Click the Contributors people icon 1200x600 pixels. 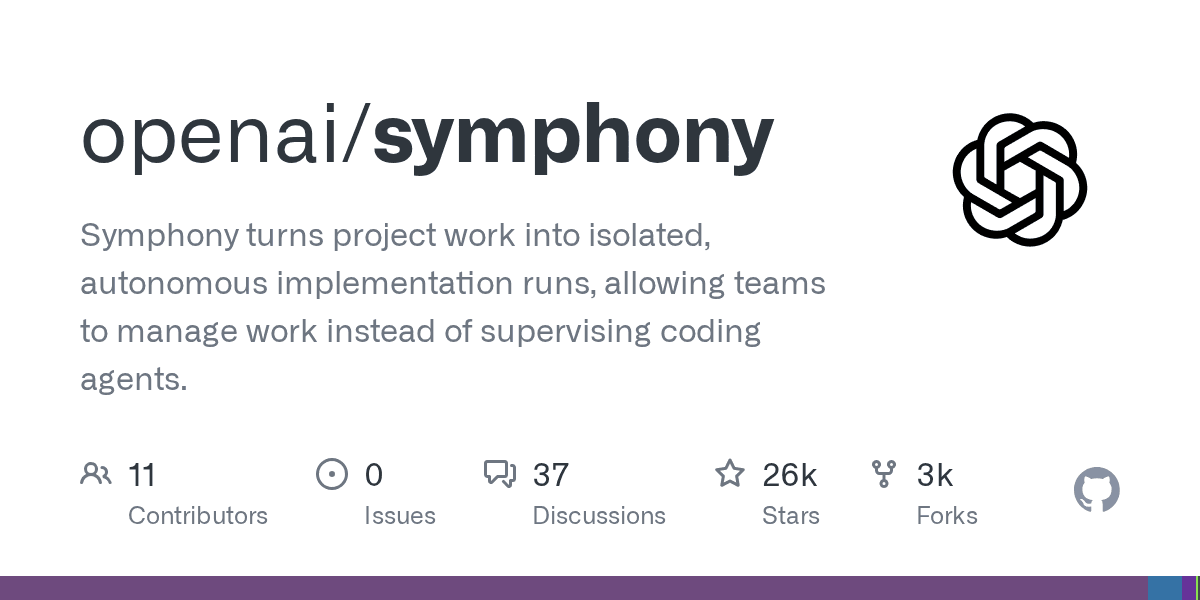click(96, 474)
